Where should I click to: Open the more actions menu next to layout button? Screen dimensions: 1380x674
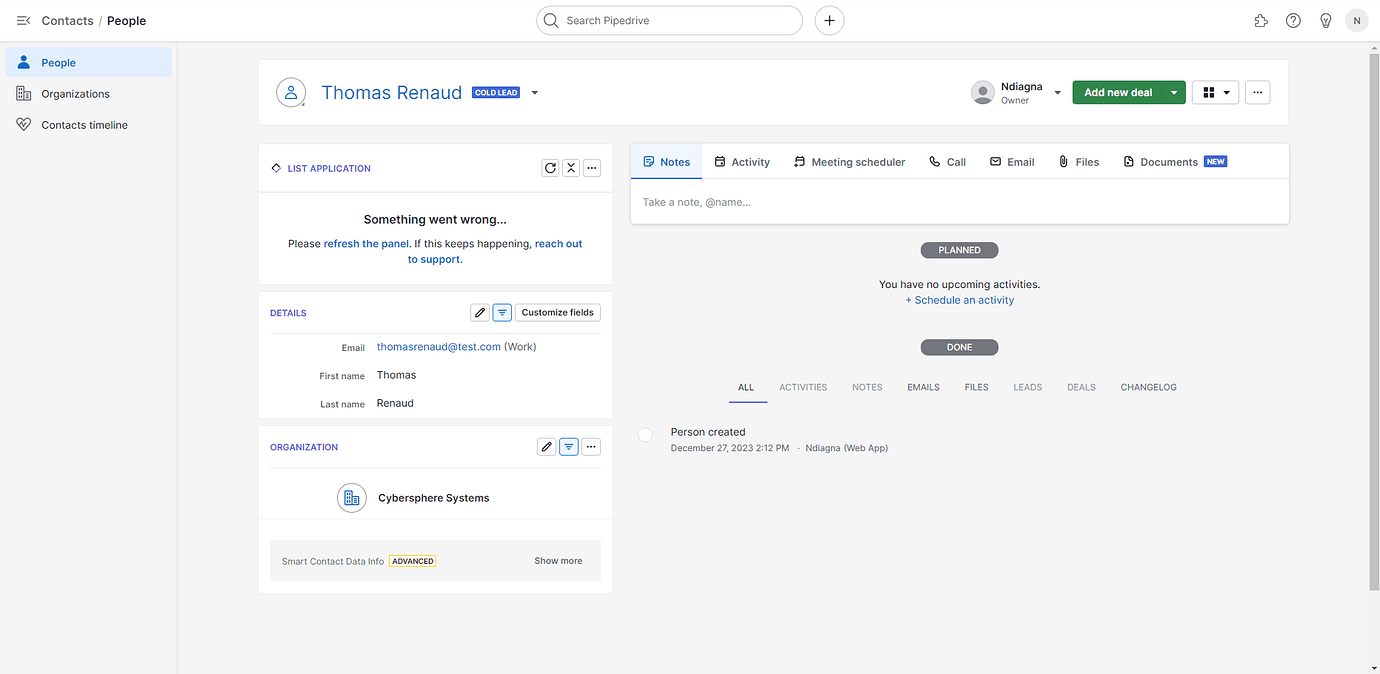click(x=1258, y=92)
